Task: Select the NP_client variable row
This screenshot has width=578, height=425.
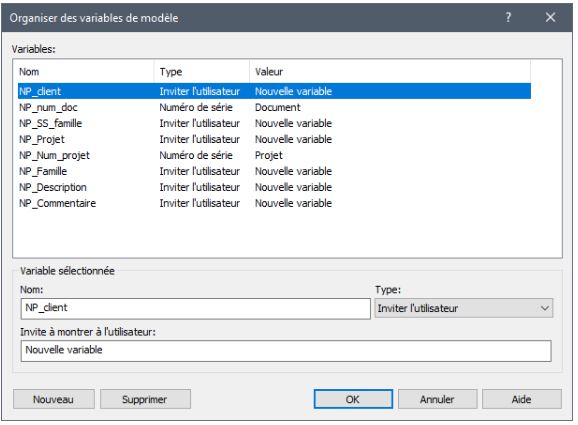Action: (x=274, y=91)
